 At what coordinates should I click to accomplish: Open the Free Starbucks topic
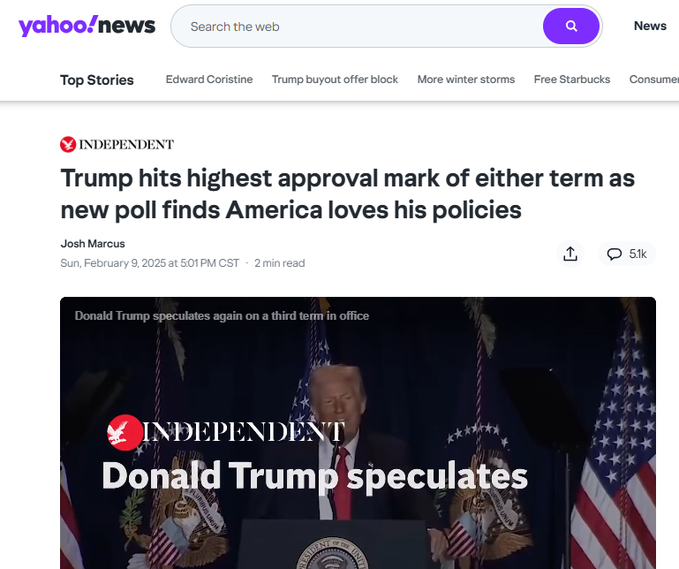click(x=572, y=79)
